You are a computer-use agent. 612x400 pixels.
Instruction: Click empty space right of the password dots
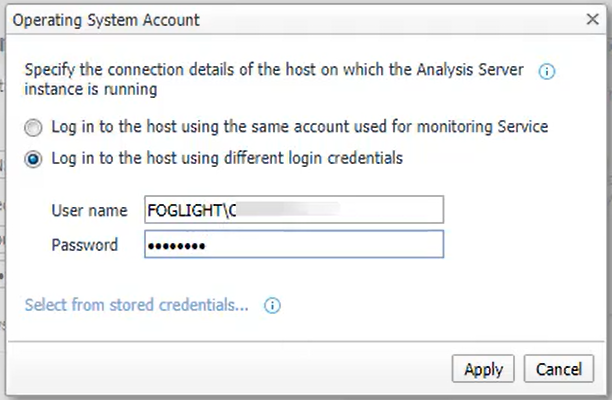point(324,245)
